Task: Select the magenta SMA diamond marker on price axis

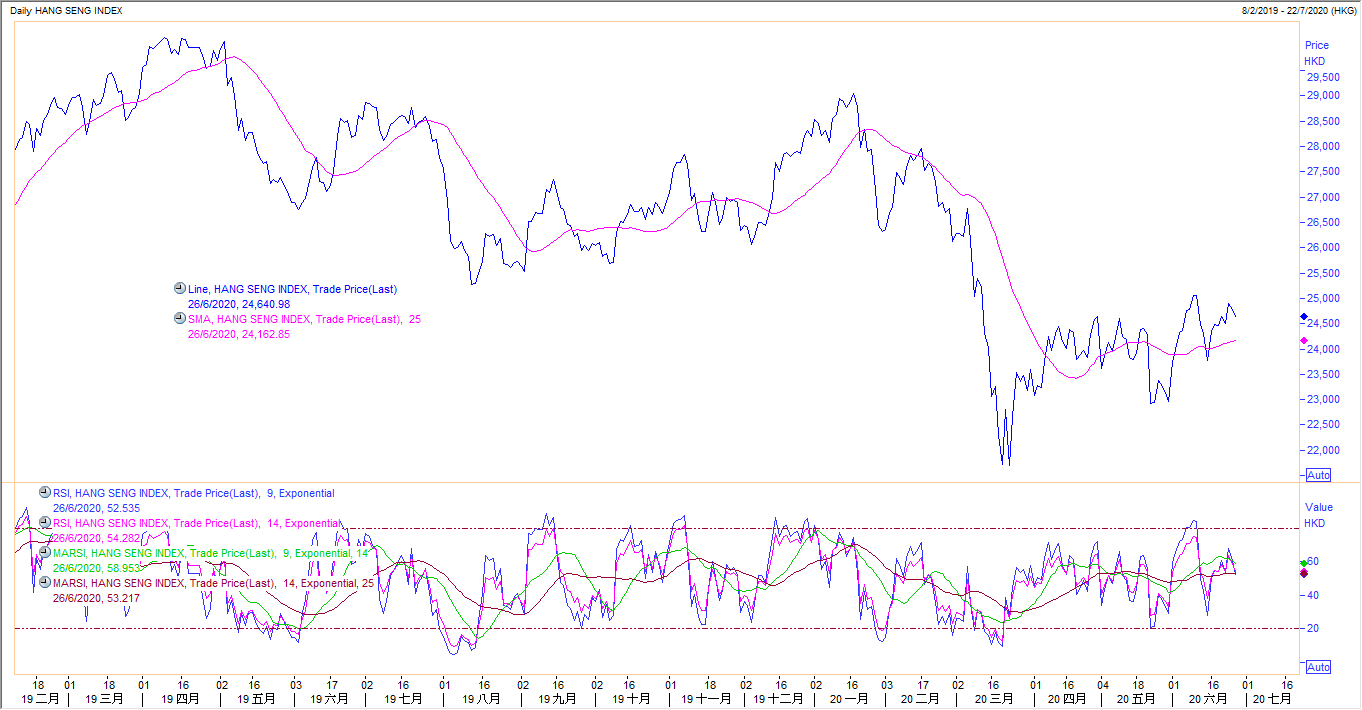Action: 1303,341
